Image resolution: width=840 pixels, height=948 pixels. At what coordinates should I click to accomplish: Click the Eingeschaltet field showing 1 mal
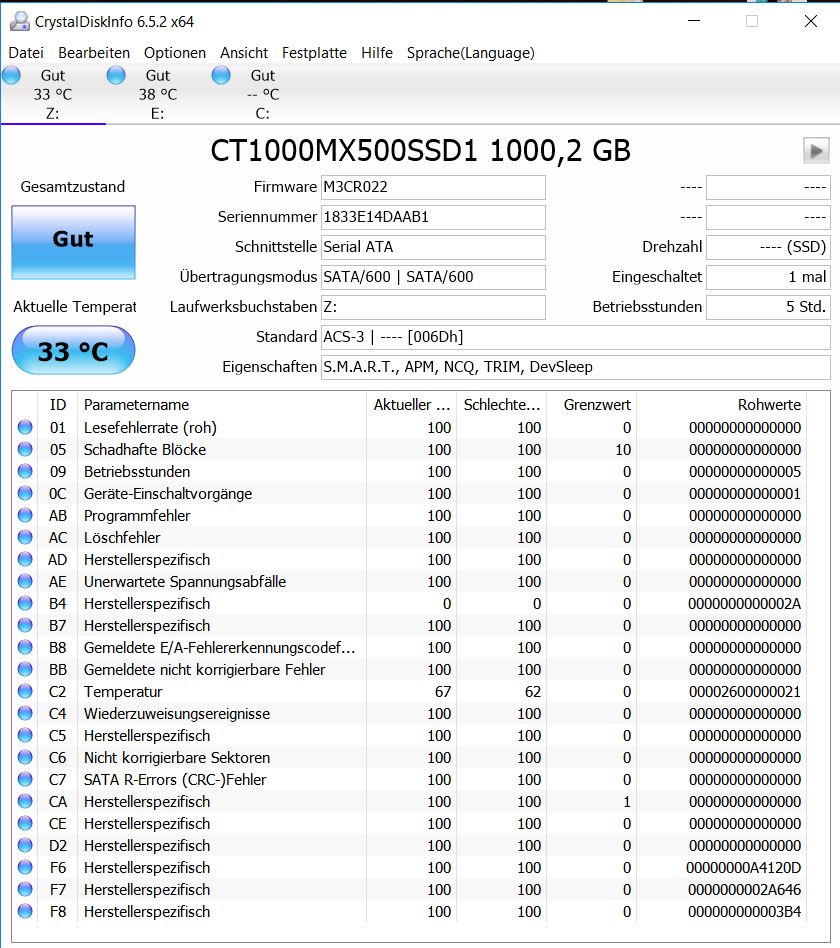768,277
